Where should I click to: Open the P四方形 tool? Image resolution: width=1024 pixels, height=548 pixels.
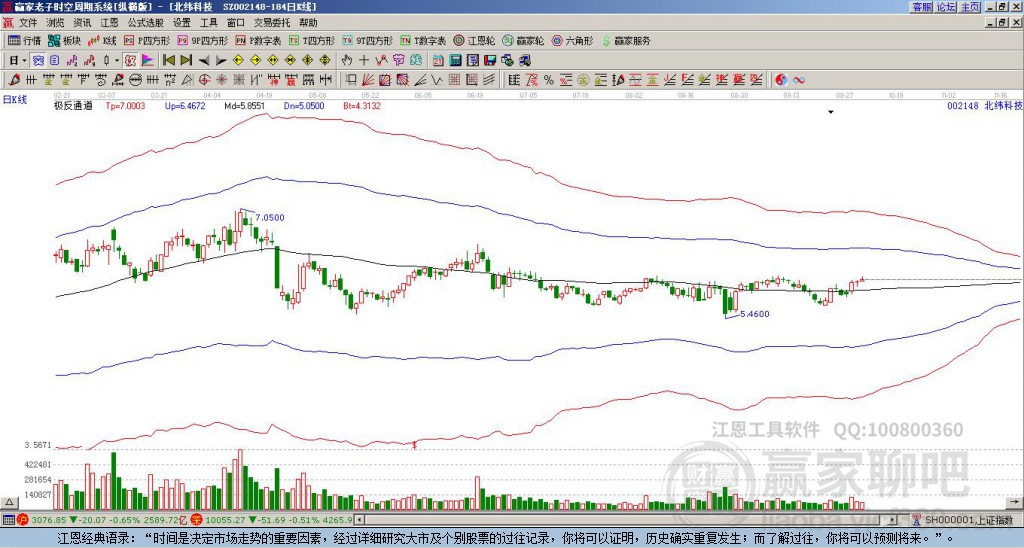[147, 40]
